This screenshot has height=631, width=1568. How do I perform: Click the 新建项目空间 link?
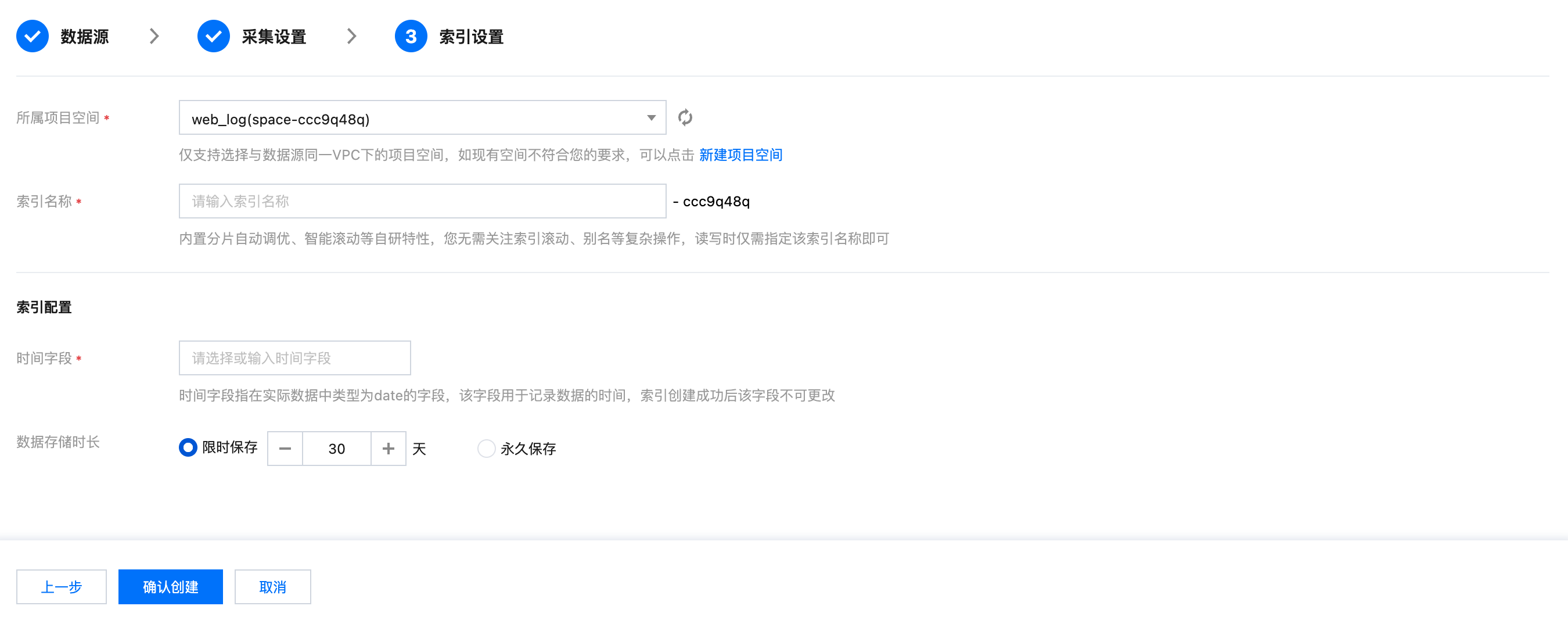point(741,155)
